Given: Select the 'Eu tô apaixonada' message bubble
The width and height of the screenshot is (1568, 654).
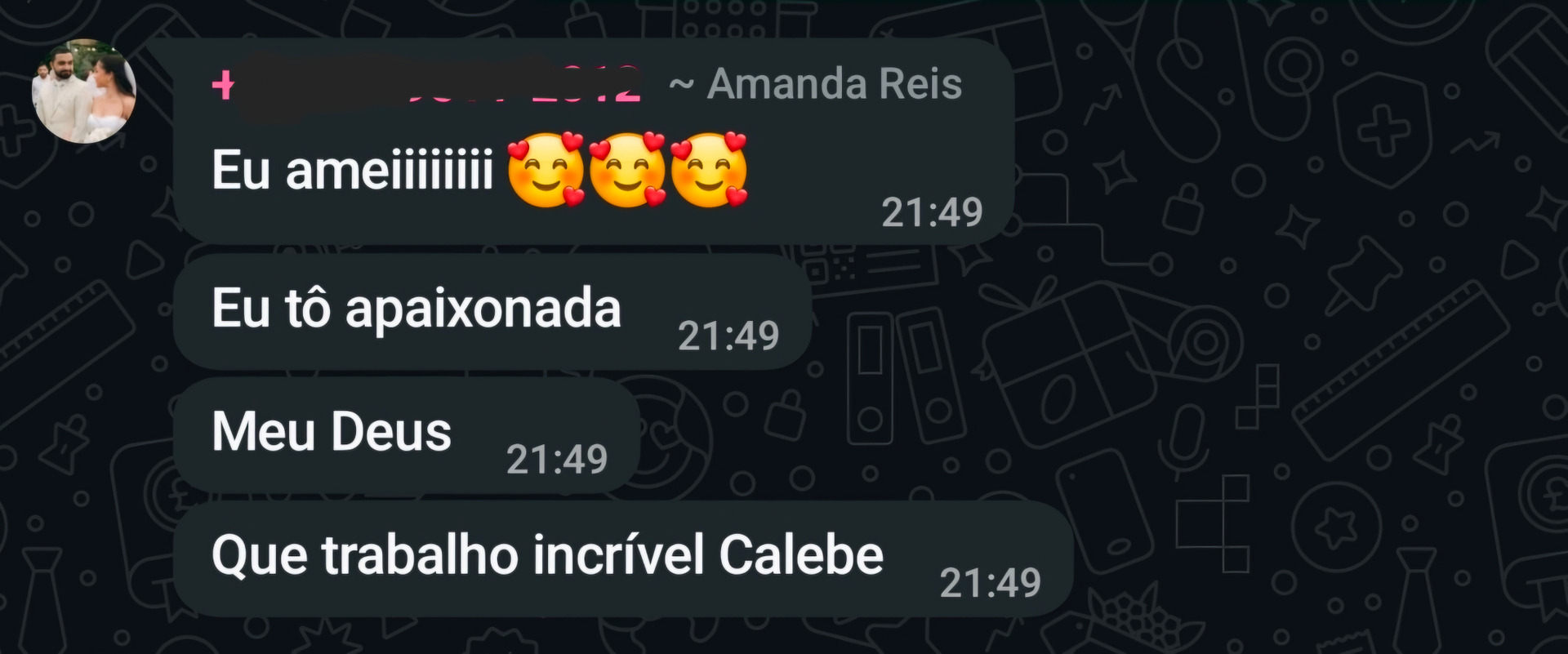Looking at the screenshot, I should click(492, 311).
